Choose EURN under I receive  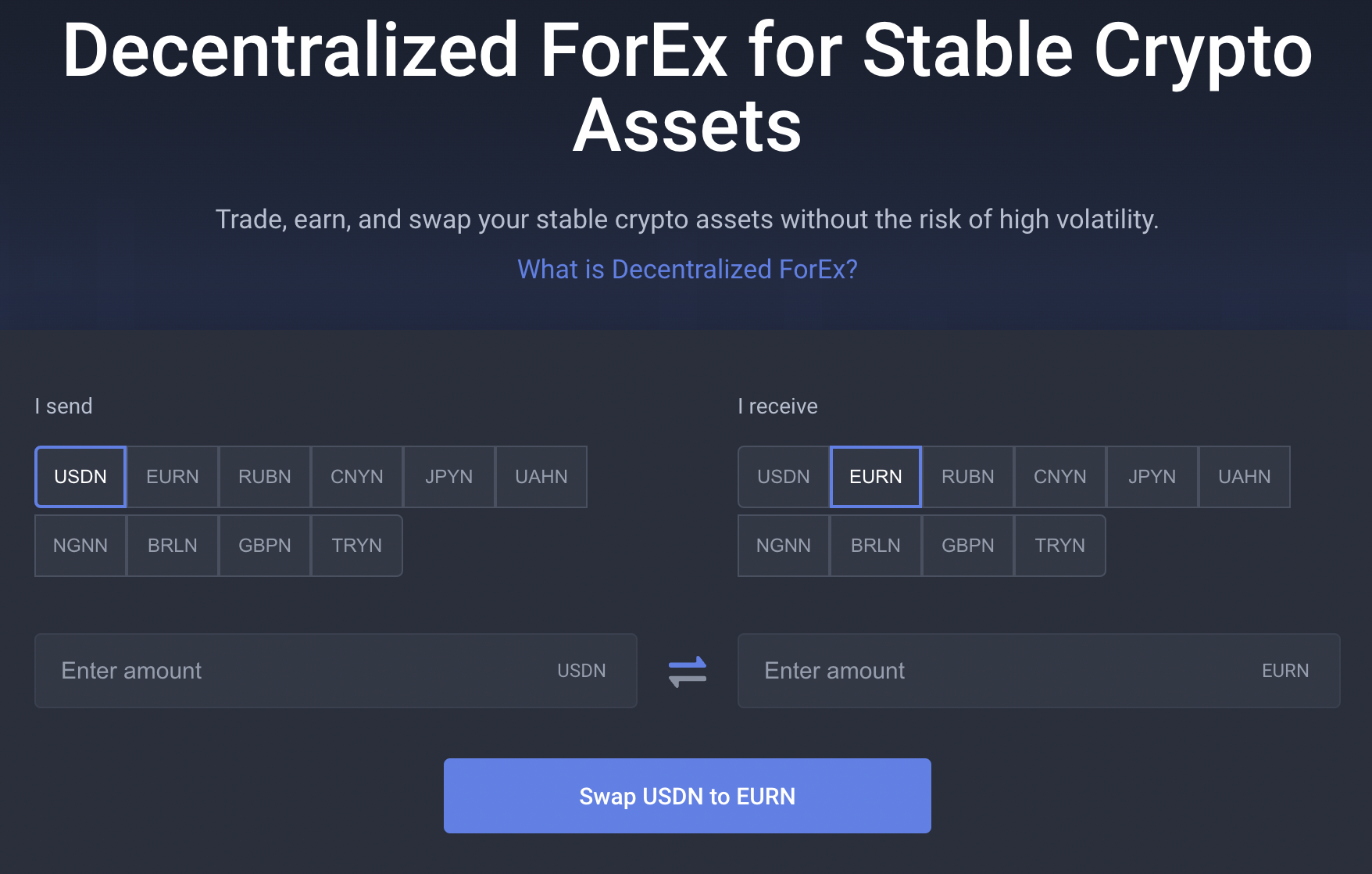pos(876,477)
